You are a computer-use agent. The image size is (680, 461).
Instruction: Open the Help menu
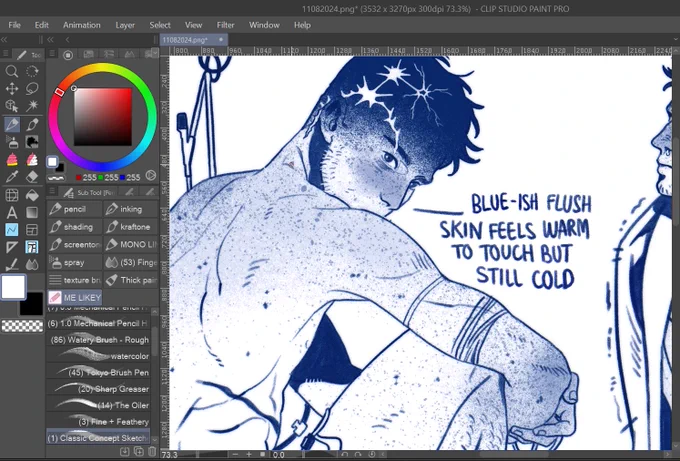302,25
